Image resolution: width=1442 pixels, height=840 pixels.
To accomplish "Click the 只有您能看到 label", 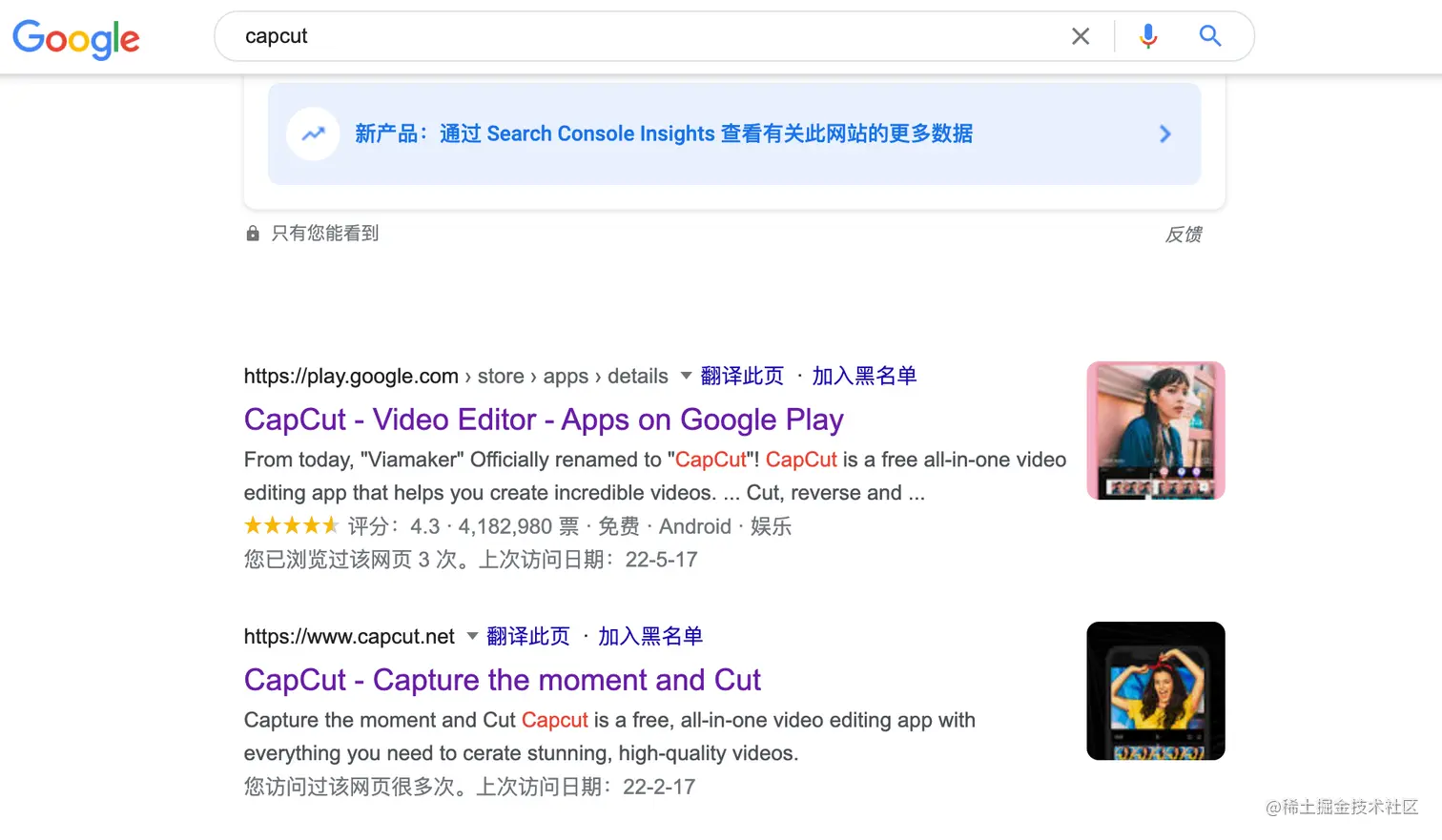I will pyautogui.click(x=325, y=234).
